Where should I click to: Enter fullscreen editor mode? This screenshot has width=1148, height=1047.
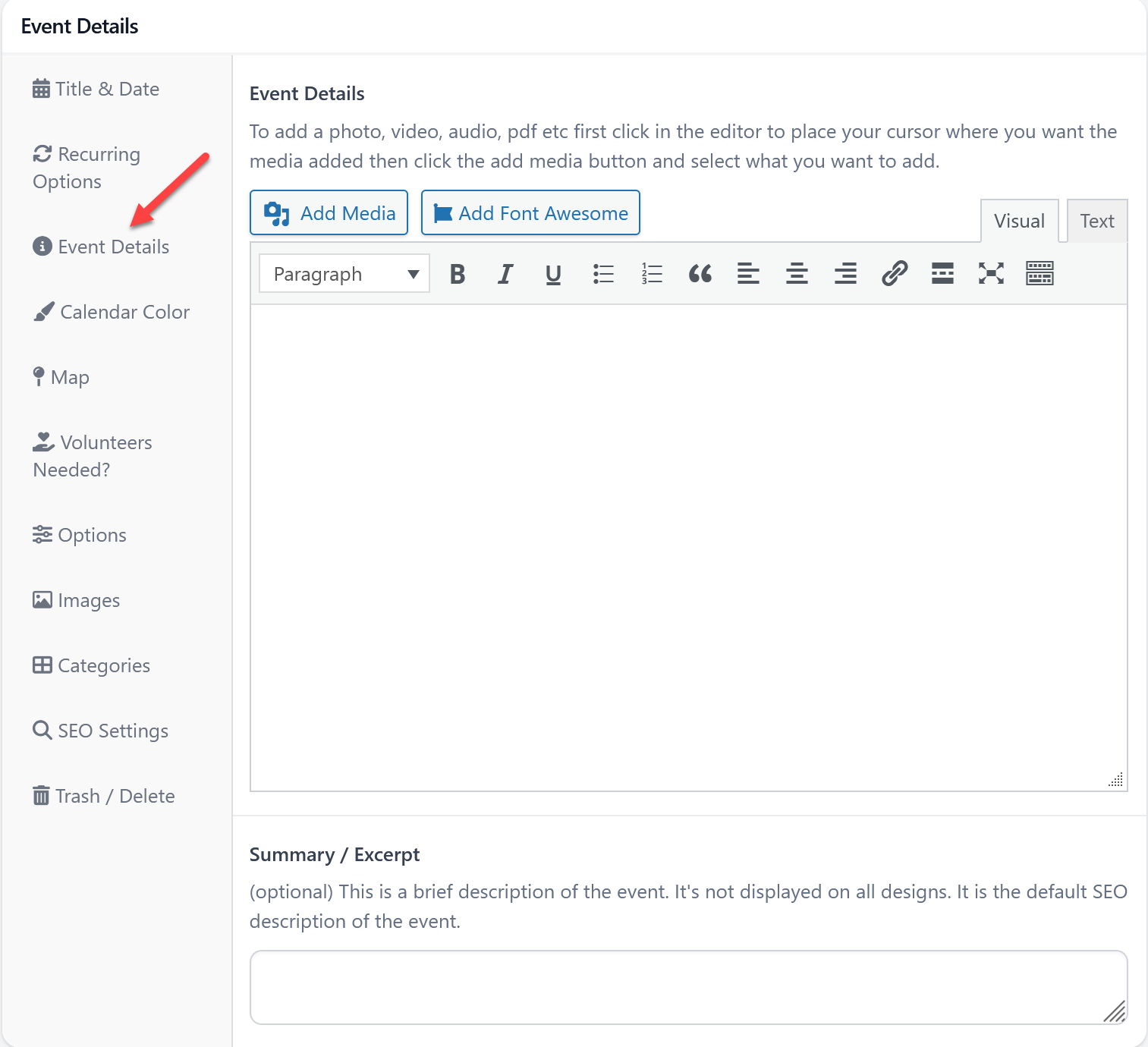[991, 274]
